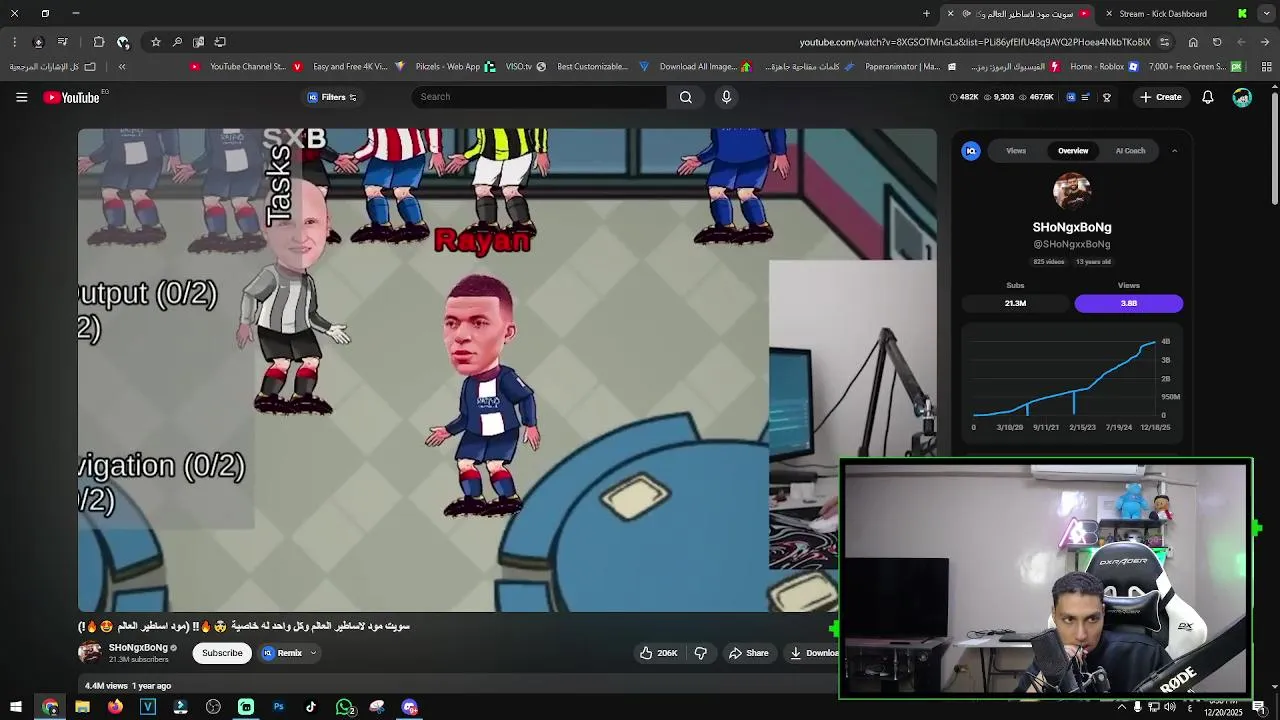This screenshot has height=720, width=1280.
Task: Open SHoNgxBoNg channel name link
Action: [138, 648]
